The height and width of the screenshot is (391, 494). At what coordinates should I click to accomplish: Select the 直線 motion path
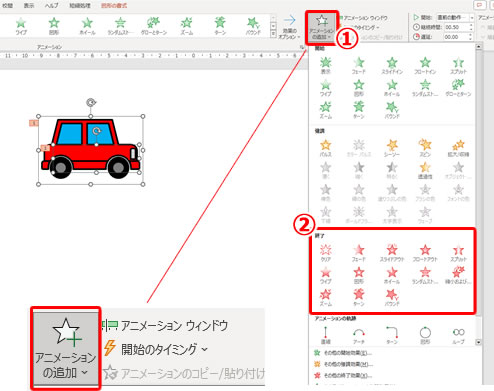(326, 335)
